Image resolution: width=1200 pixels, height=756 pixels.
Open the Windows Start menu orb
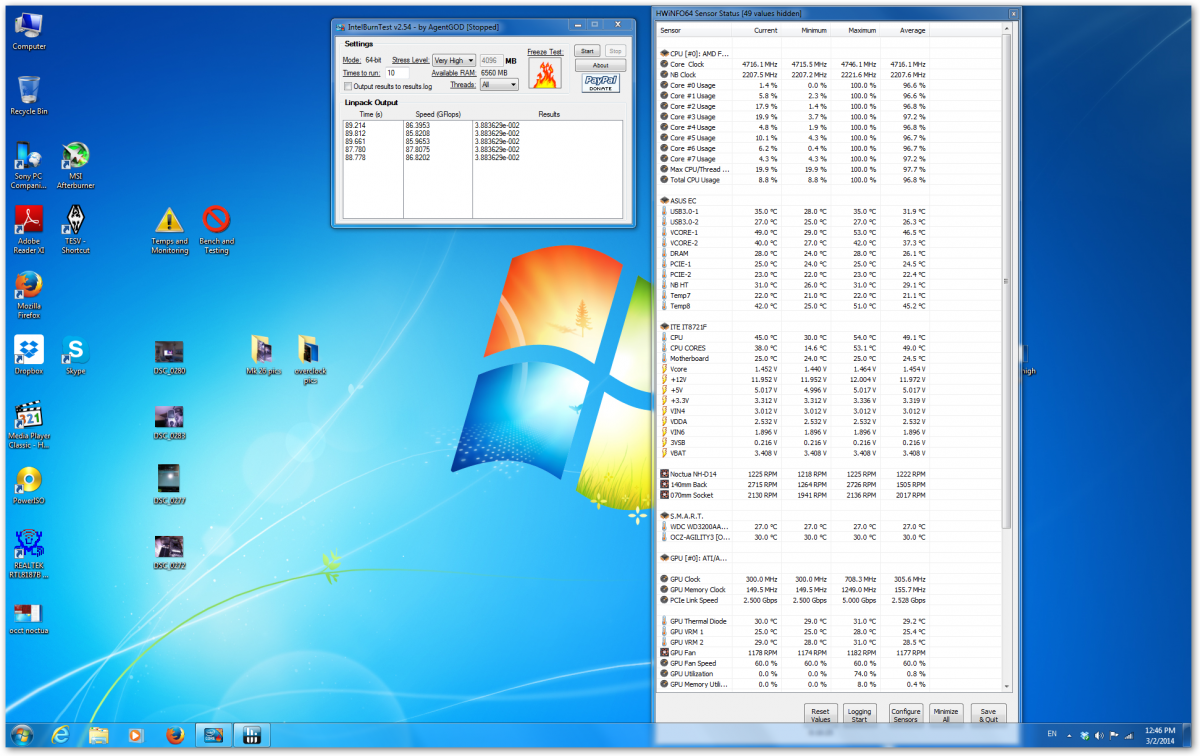[22, 735]
